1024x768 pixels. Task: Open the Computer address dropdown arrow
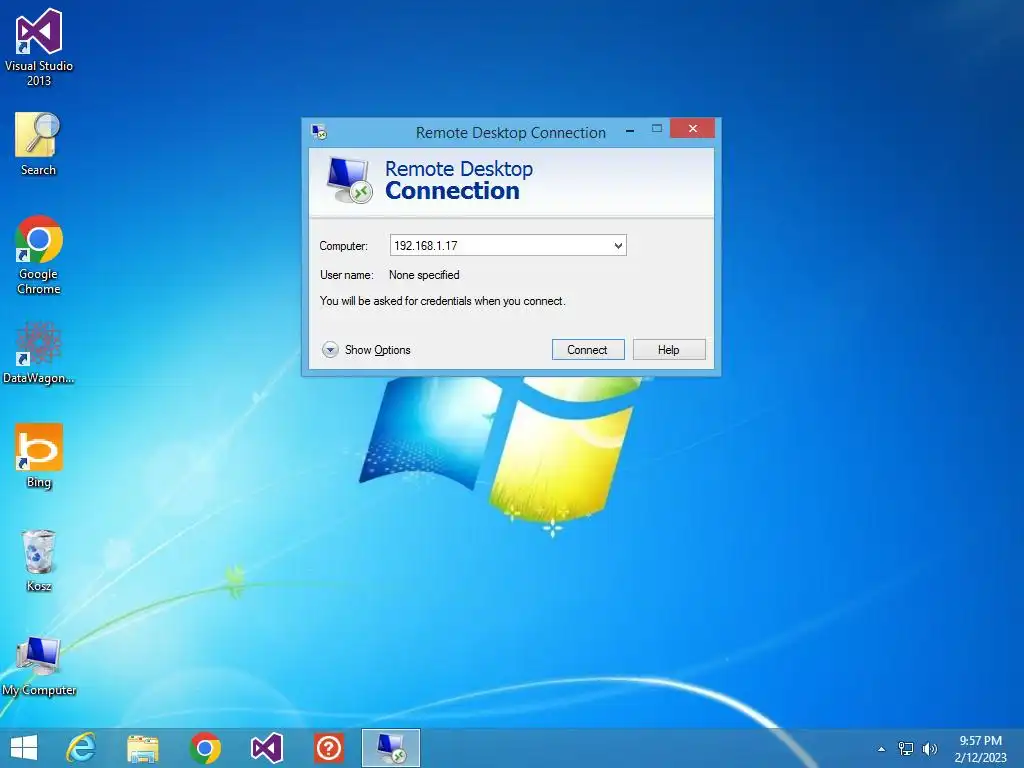pyautogui.click(x=618, y=246)
